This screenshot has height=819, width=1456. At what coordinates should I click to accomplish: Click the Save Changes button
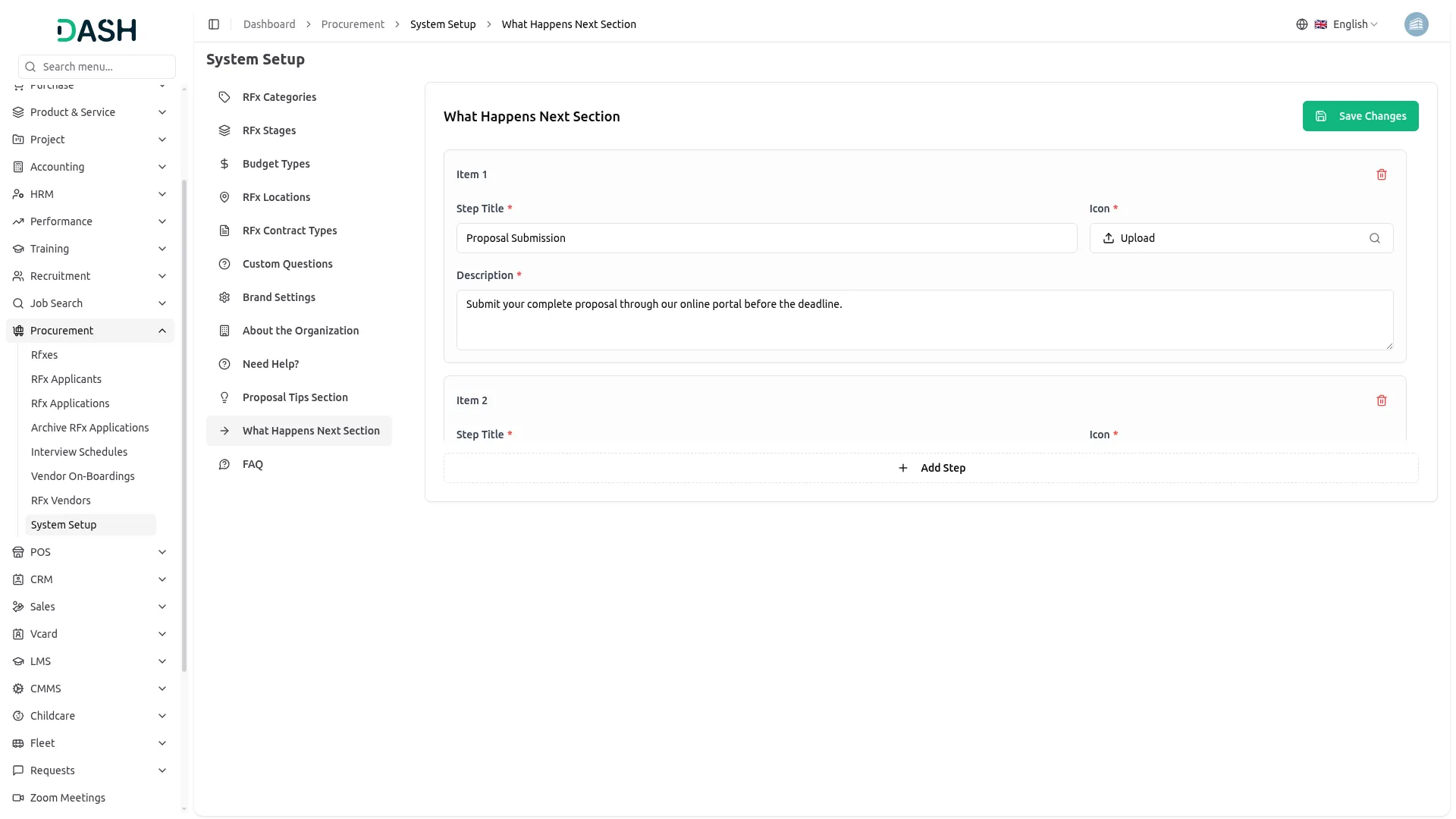point(1360,116)
